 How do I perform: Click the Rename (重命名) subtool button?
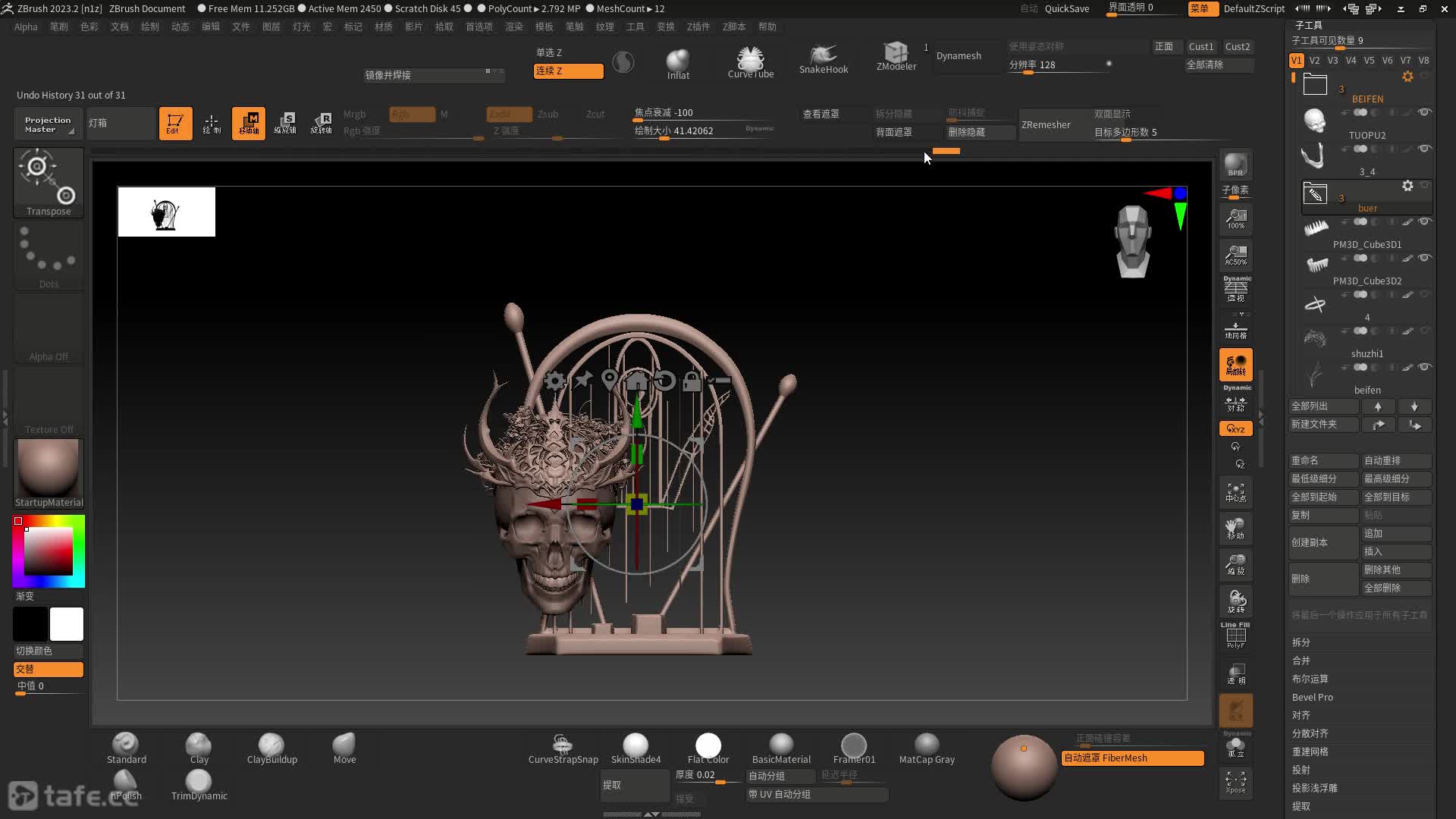pos(1323,460)
